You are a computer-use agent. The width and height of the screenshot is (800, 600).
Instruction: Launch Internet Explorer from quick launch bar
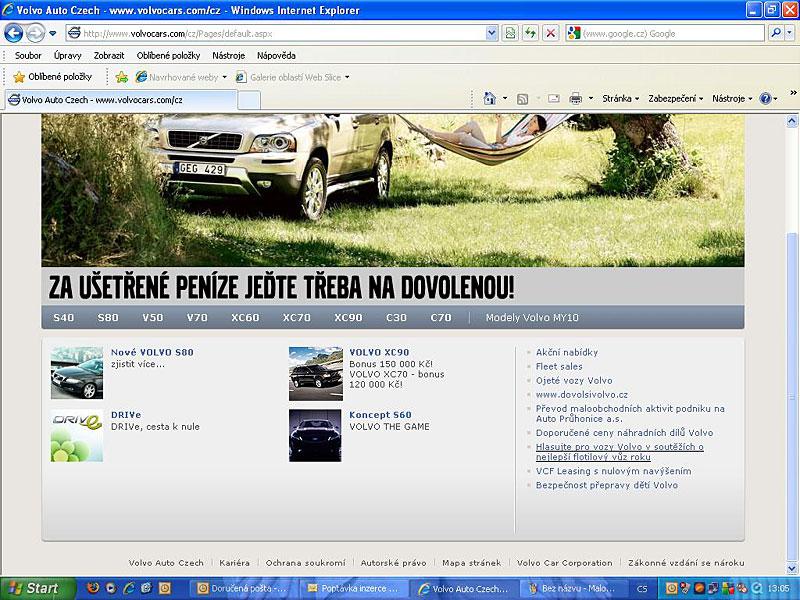(129, 588)
